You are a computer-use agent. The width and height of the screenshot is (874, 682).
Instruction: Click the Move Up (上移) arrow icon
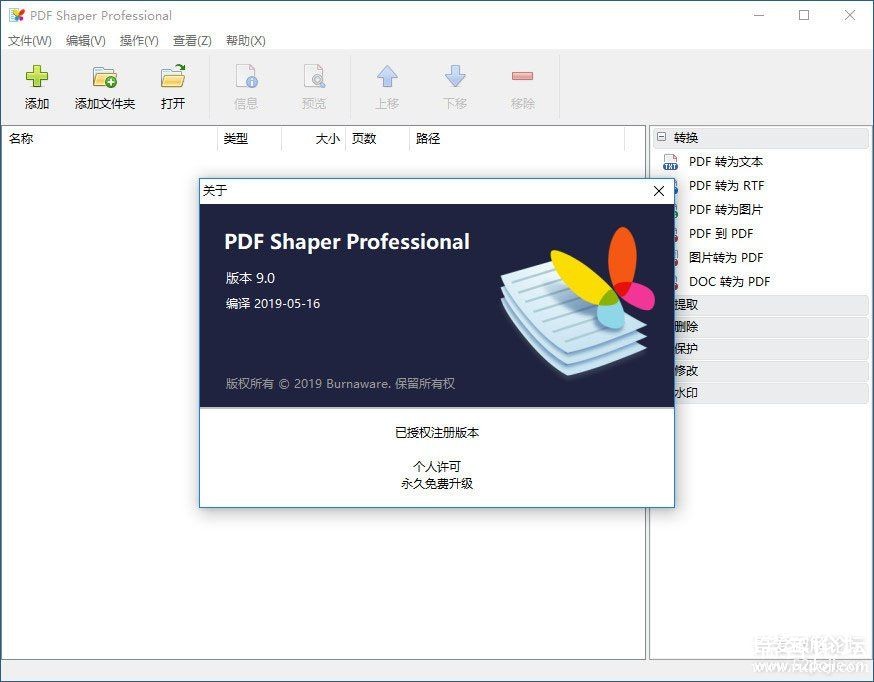[x=387, y=76]
